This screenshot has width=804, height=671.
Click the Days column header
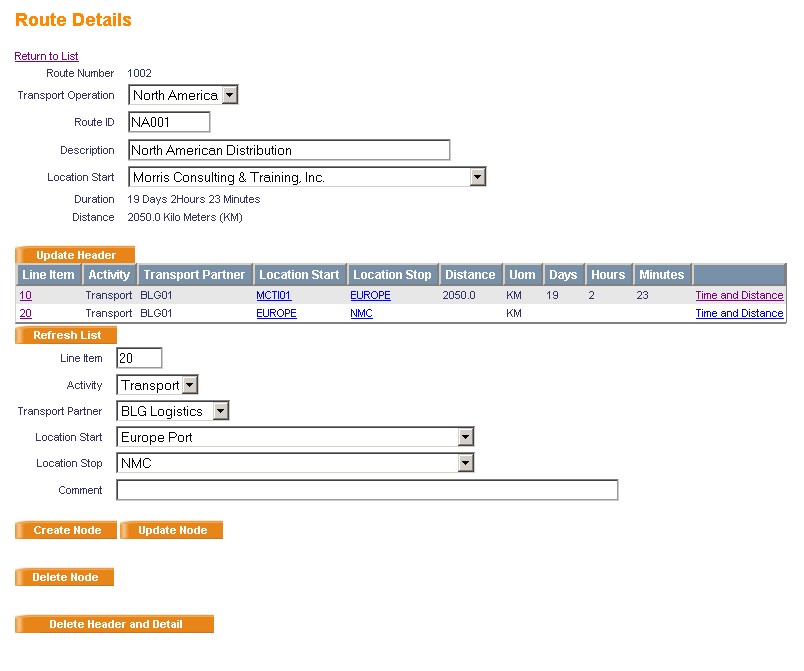pyautogui.click(x=563, y=275)
